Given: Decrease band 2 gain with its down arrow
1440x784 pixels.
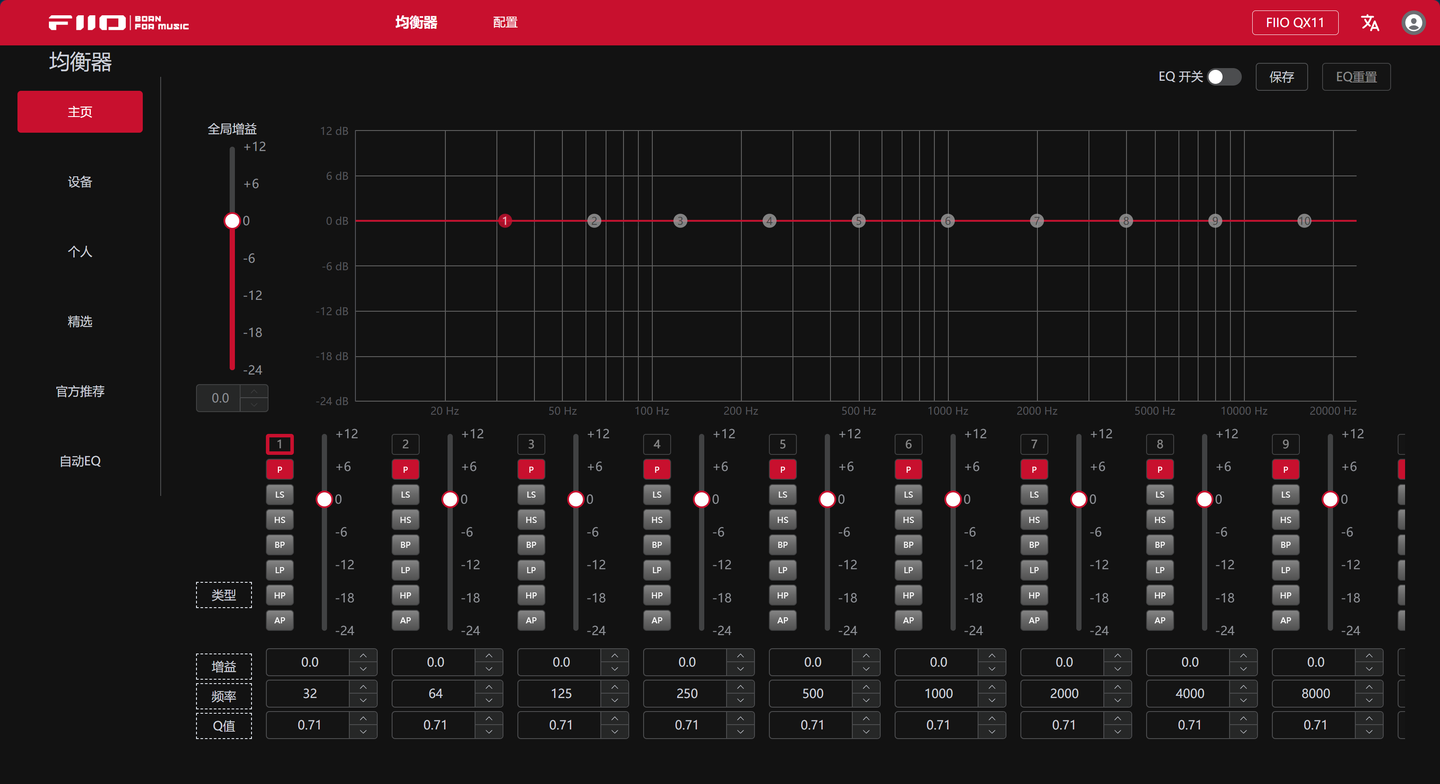Looking at the screenshot, I should (489, 669).
